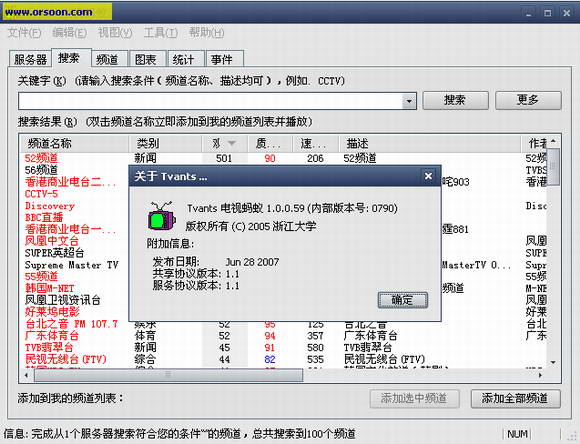Viewport: 580px width, 444px height.
Task: Select 55频道 channel row
Action: [x=41, y=276]
